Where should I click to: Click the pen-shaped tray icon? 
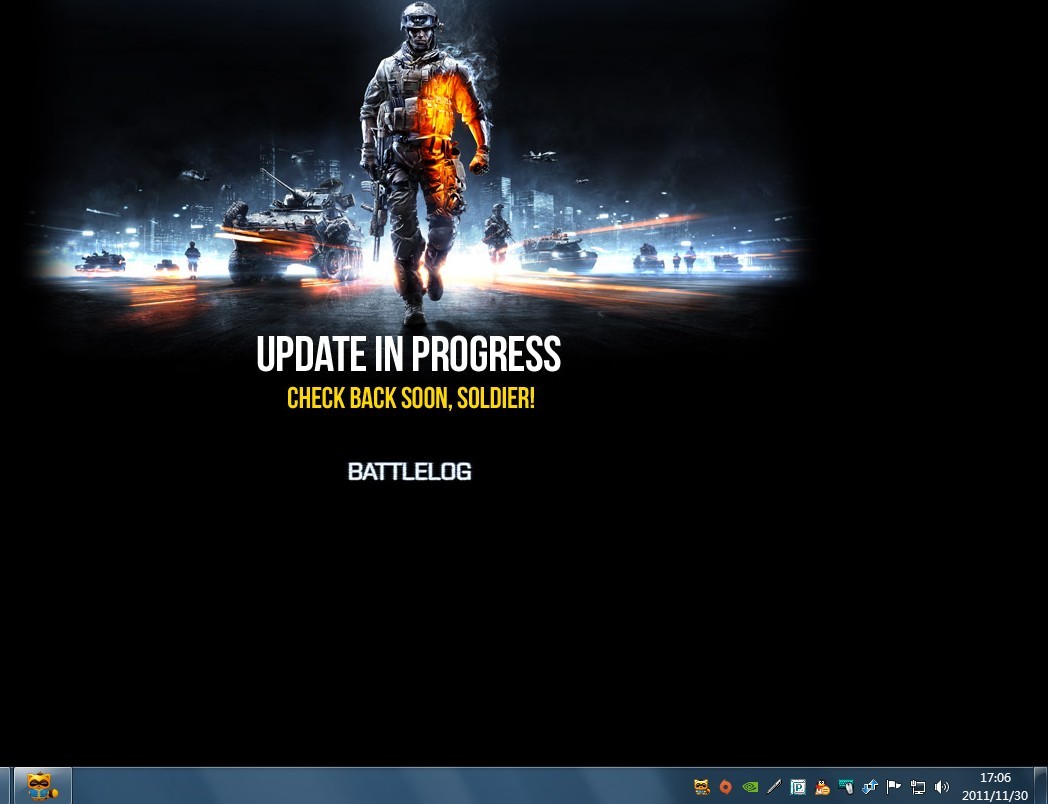point(774,787)
